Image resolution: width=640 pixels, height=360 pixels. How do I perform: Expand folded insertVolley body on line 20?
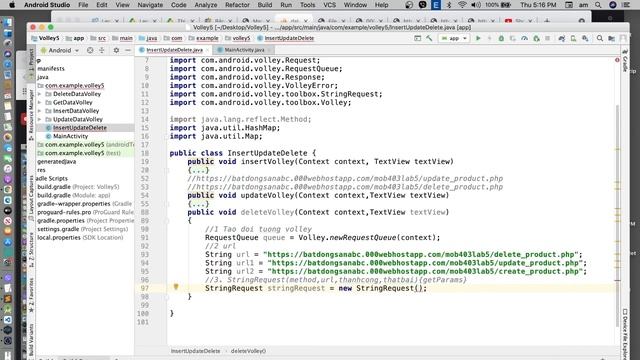click(198, 170)
